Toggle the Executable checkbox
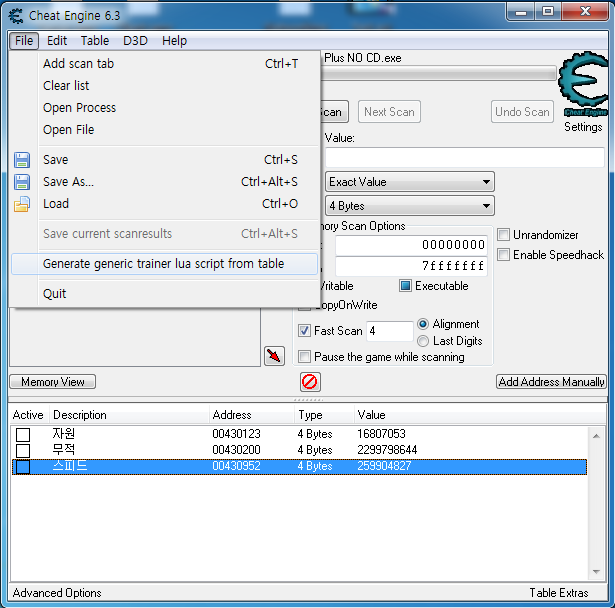This screenshot has width=615, height=608. pyautogui.click(x=405, y=286)
